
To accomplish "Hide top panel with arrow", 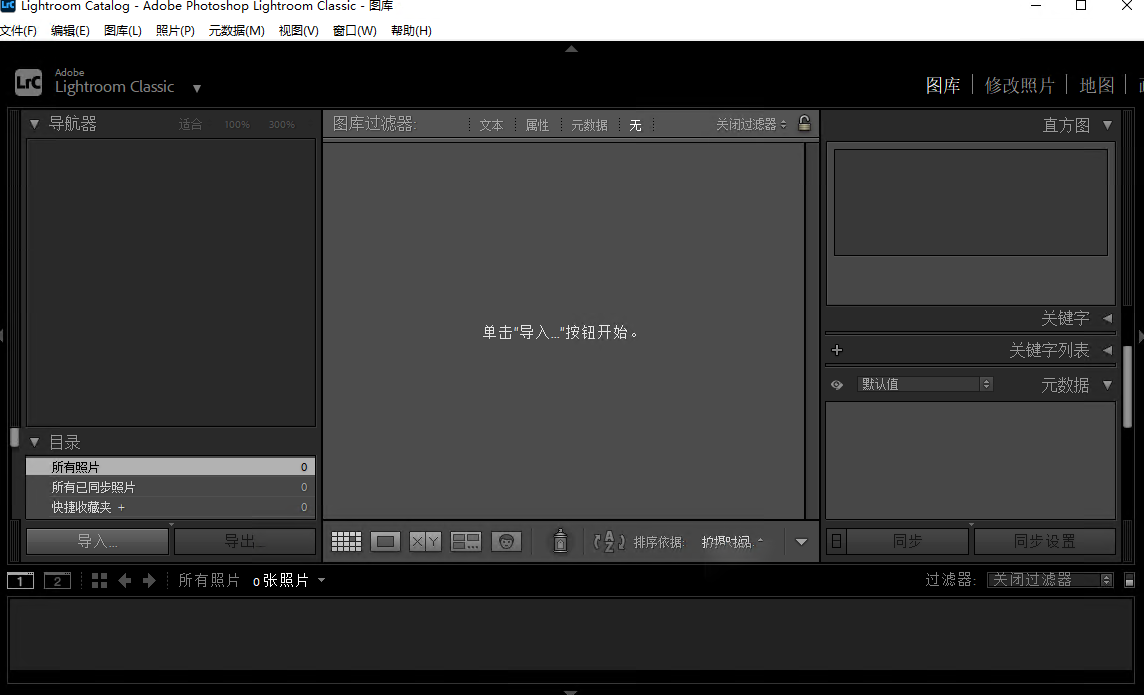I will pos(571,49).
